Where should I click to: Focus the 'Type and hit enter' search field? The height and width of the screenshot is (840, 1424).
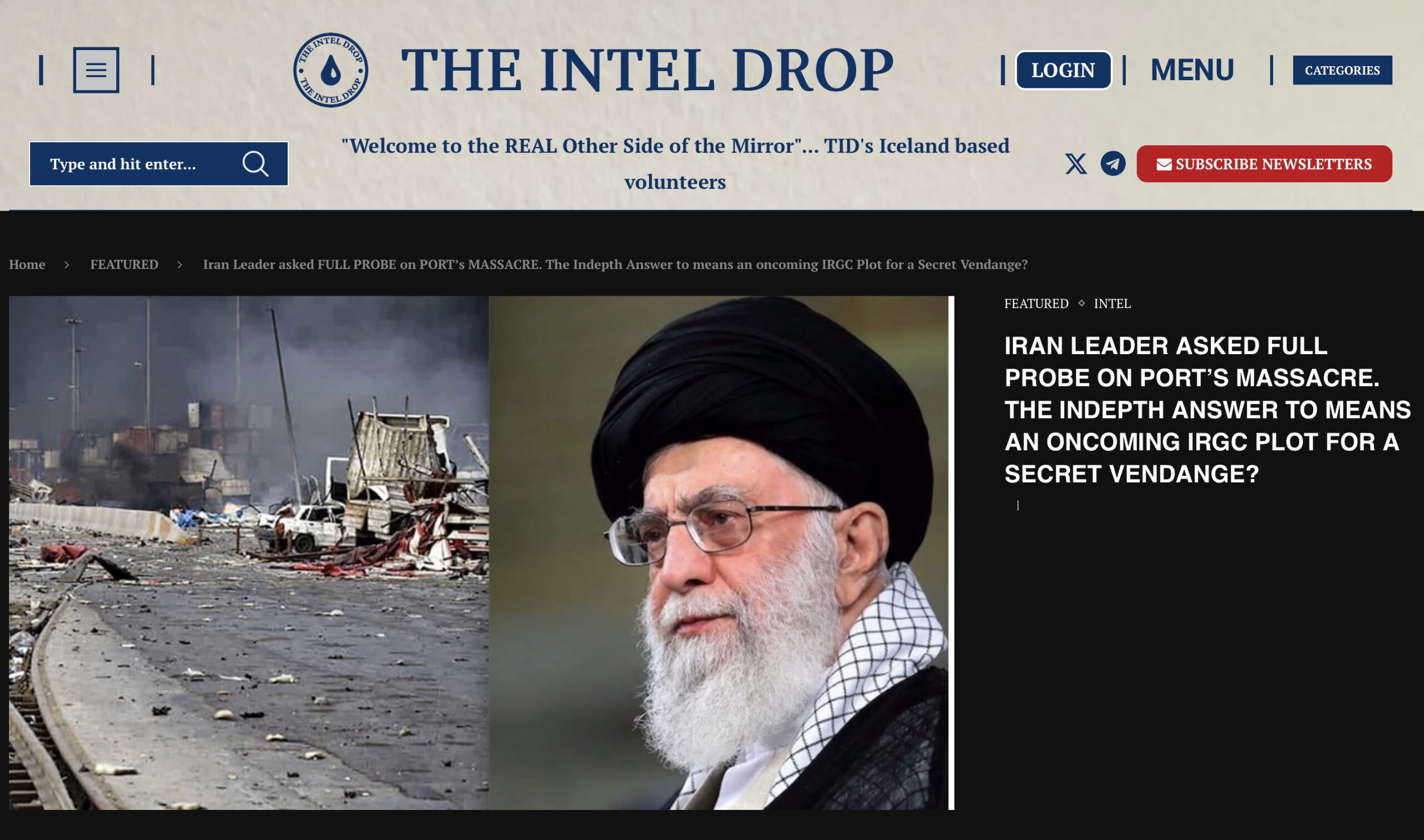[x=159, y=163]
